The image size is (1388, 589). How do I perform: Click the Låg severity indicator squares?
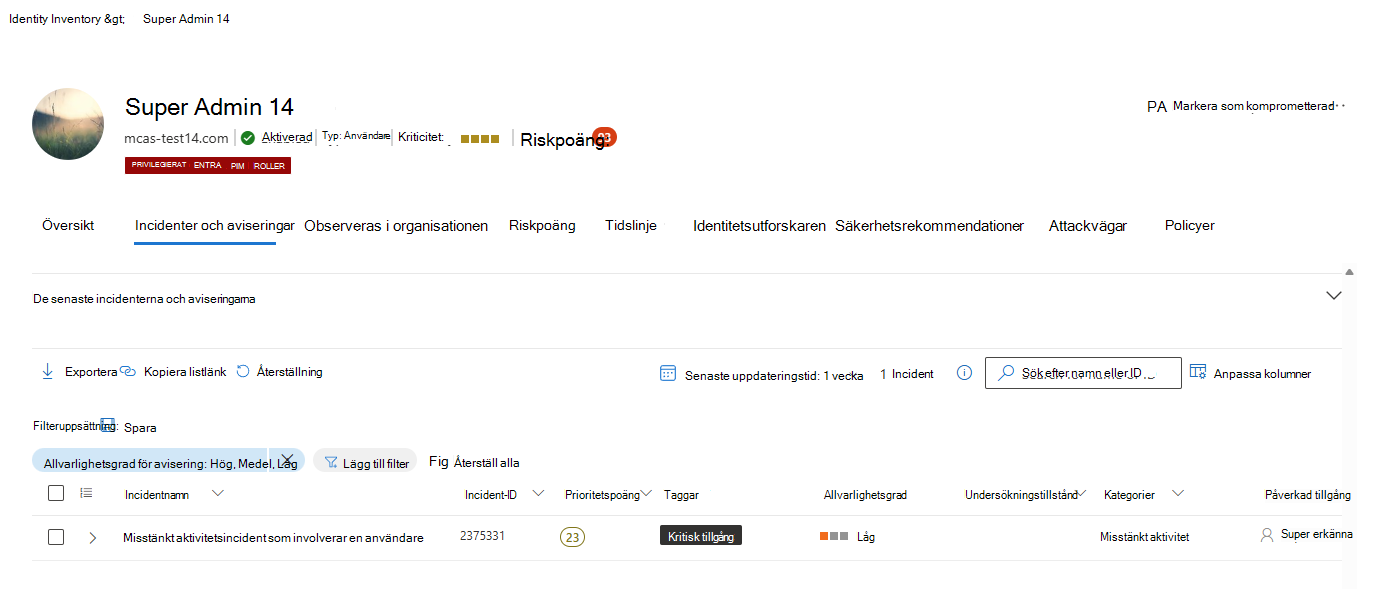832,536
